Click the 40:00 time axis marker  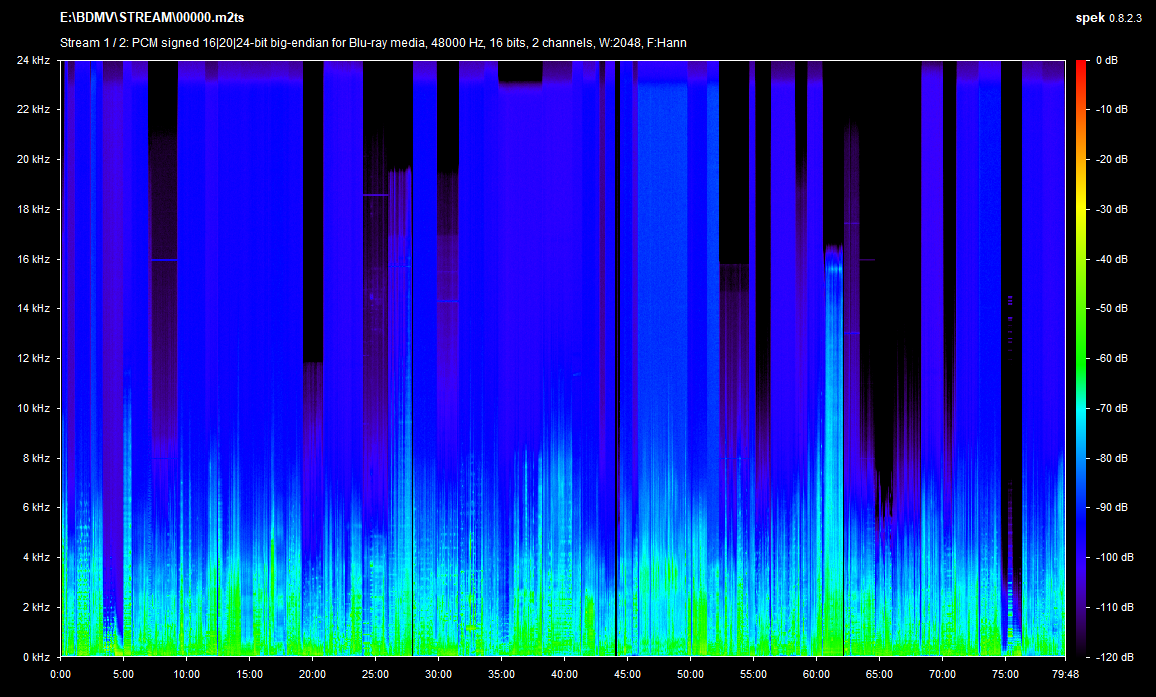pos(565,673)
